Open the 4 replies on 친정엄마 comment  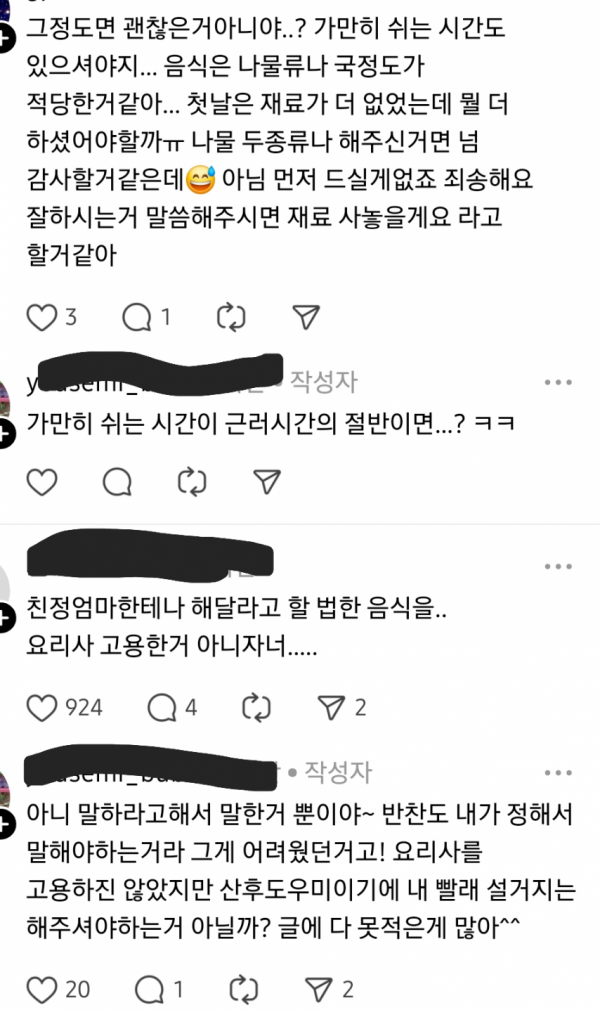tap(162, 708)
